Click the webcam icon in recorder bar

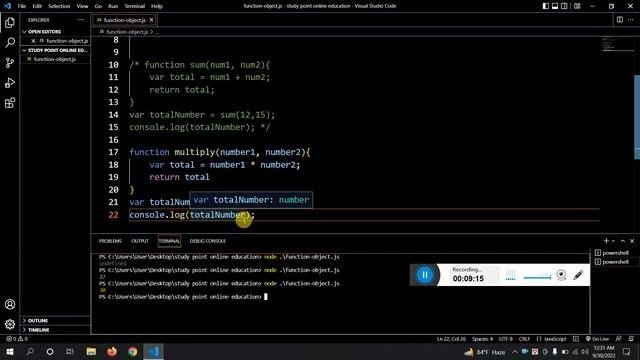pos(561,275)
